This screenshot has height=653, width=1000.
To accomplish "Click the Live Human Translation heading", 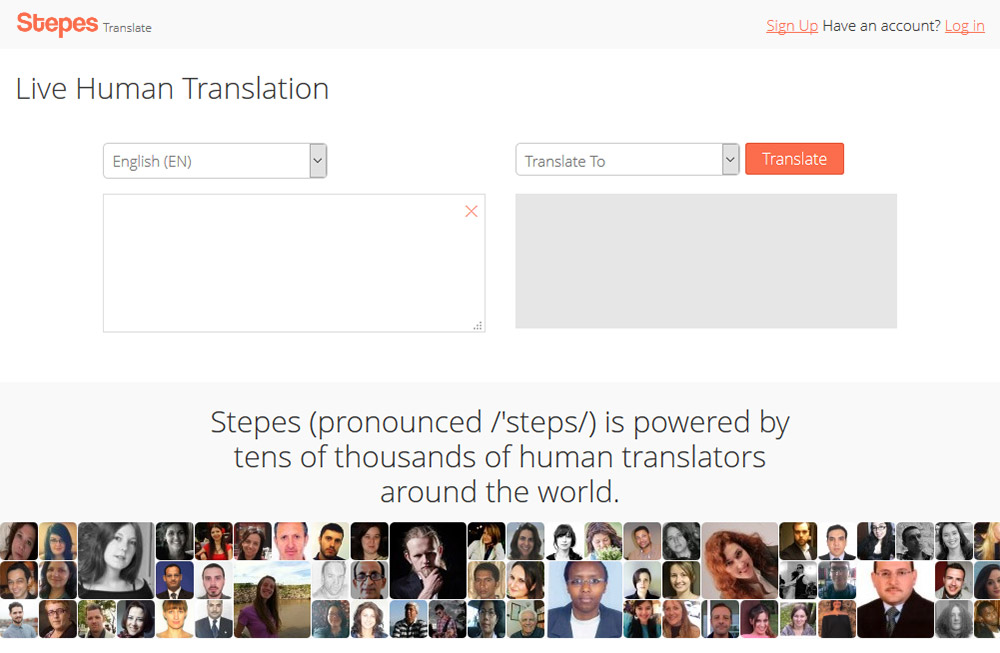I will [172, 89].
